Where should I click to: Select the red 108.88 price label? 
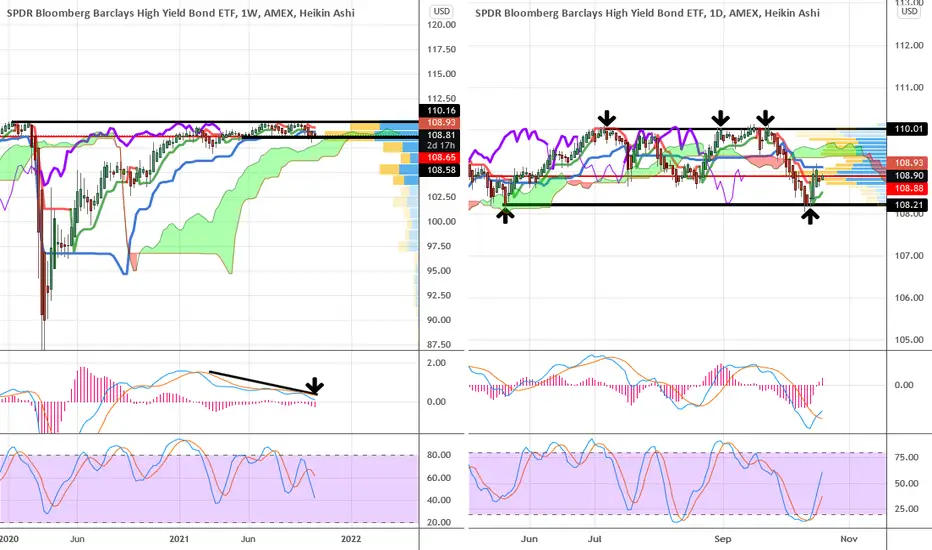tap(907, 188)
